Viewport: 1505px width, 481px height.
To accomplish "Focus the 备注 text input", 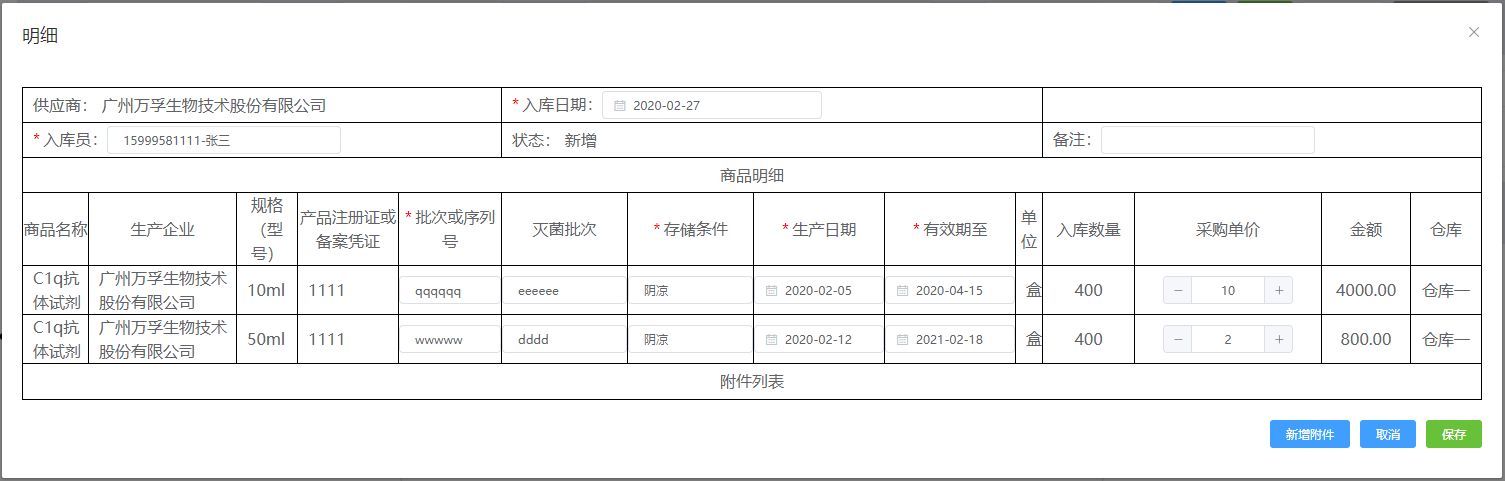I will (1207, 141).
